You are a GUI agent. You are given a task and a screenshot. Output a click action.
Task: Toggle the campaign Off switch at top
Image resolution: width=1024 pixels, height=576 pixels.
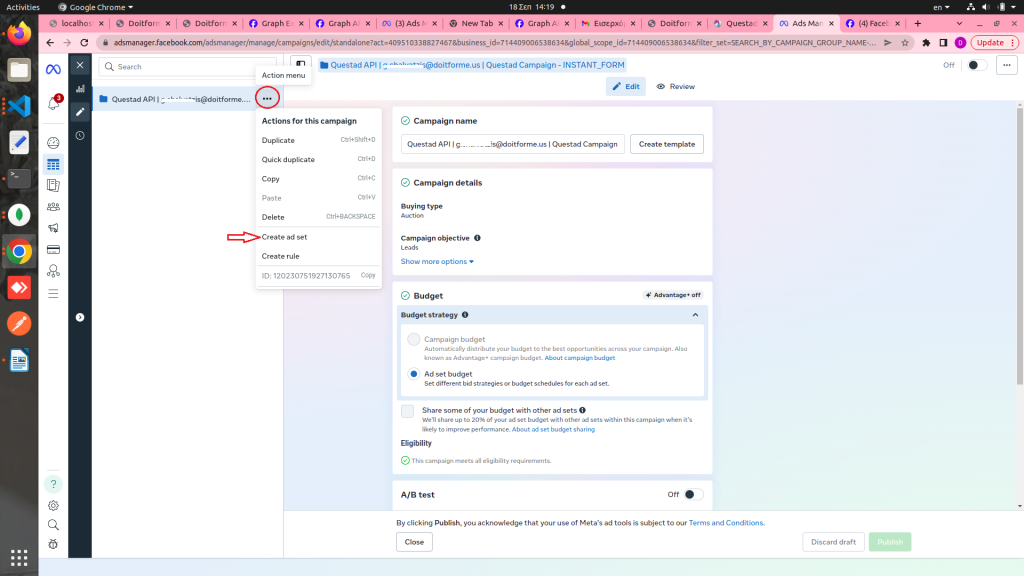tap(975, 65)
